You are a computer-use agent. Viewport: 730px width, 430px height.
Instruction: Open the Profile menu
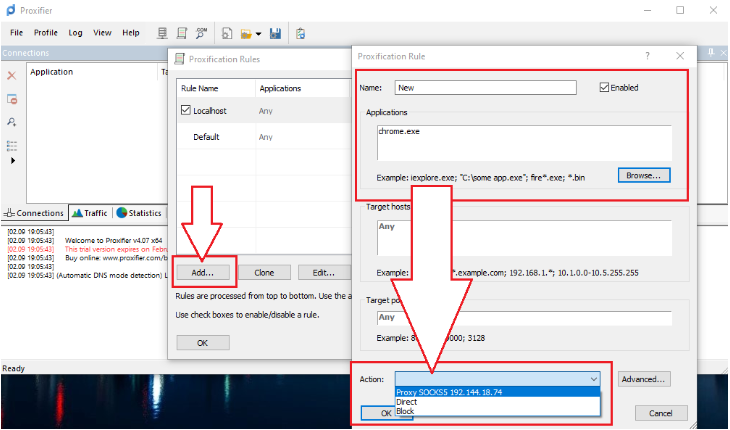tap(46, 33)
